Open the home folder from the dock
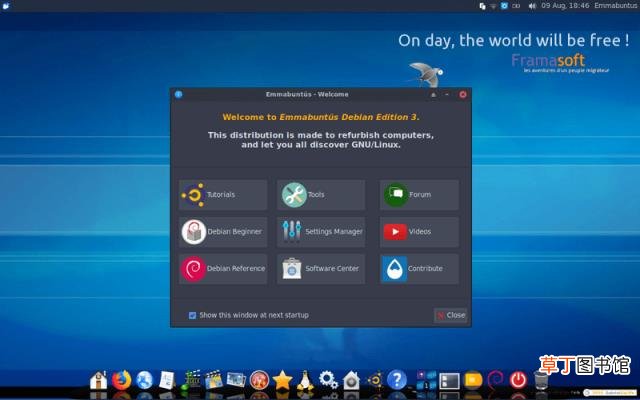 click(x=98, y=380)
